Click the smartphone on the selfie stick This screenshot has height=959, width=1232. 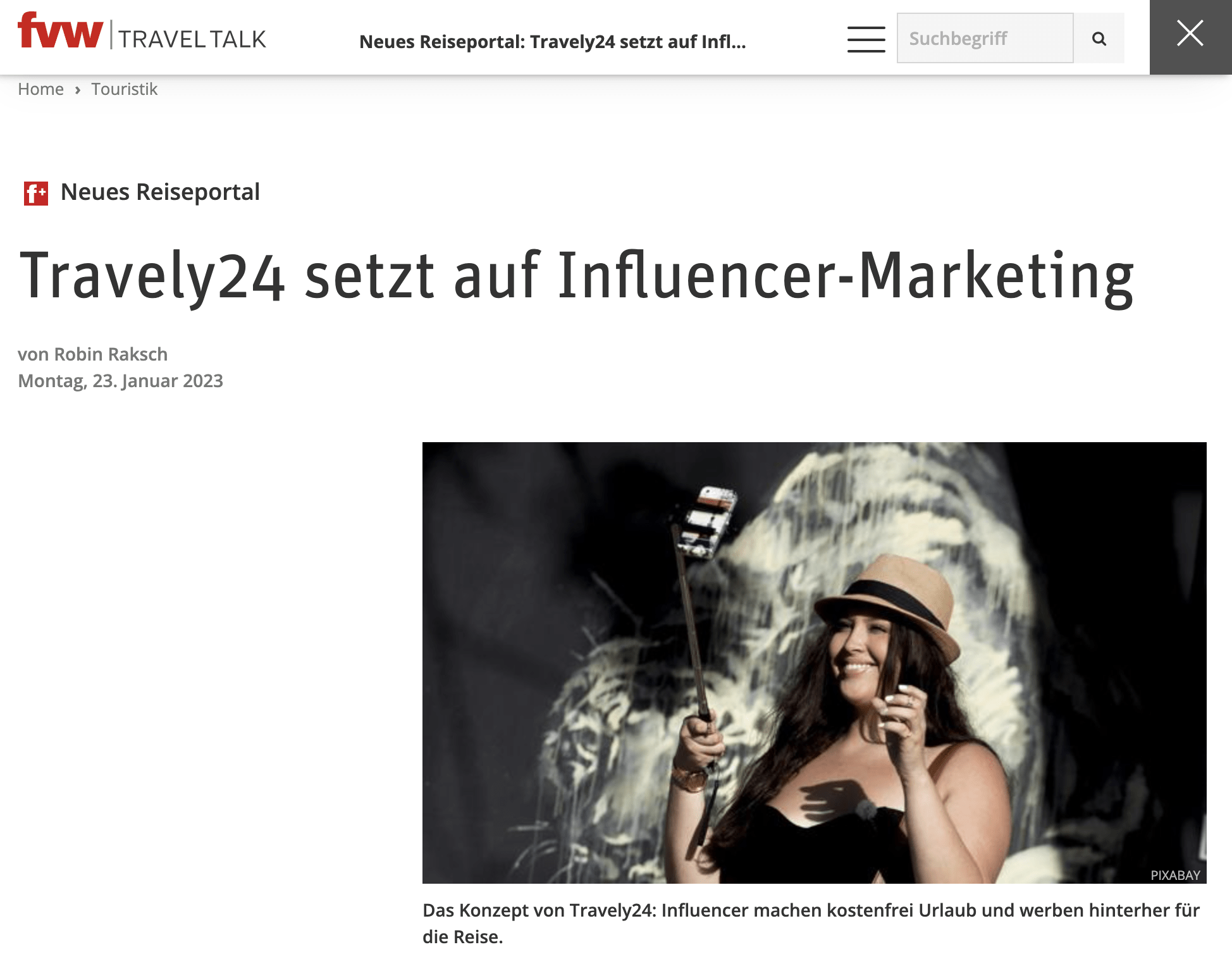(706, 522)
